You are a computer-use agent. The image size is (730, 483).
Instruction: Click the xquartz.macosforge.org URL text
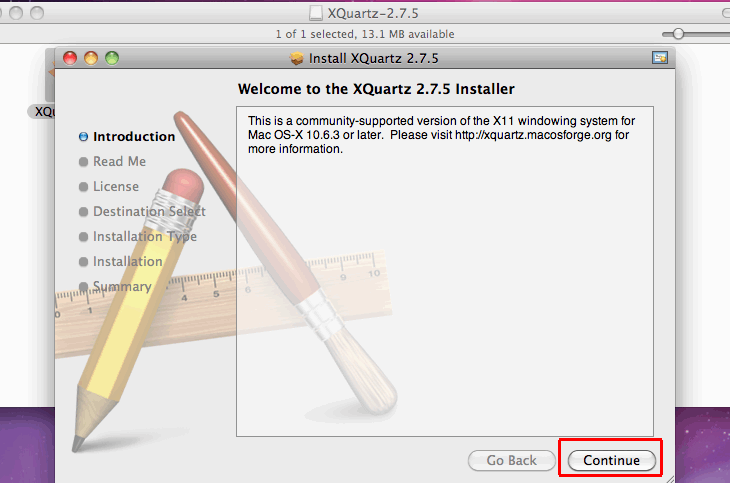point(533,135)
